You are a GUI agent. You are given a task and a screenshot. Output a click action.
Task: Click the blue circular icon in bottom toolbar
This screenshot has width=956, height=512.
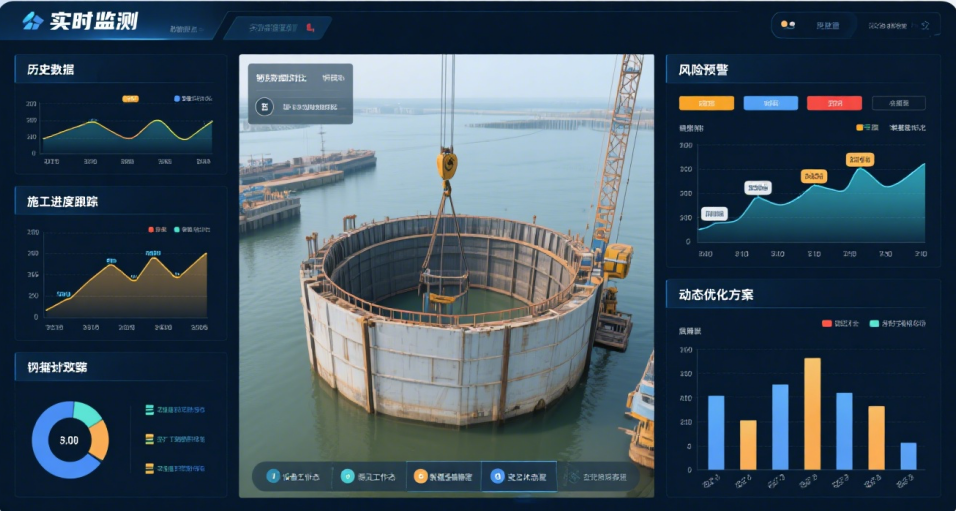point(273,477)
